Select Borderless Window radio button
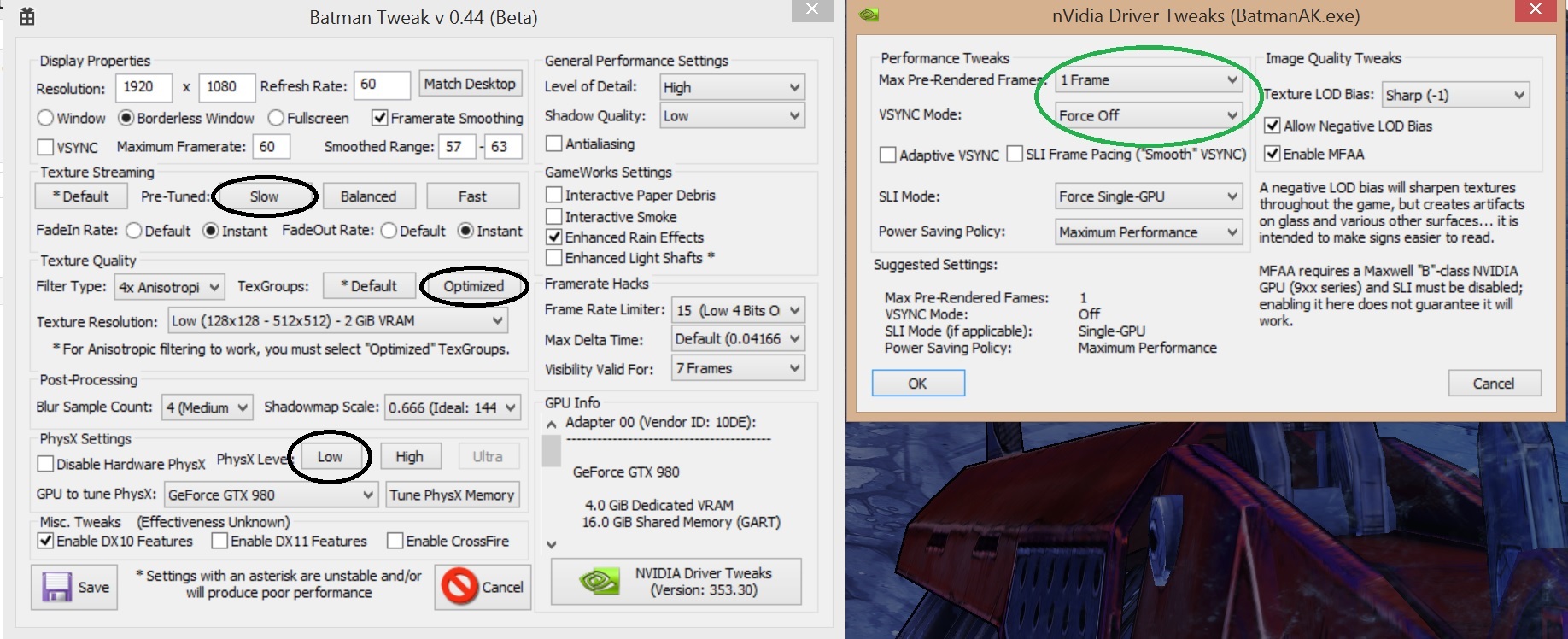This screenshot has width=1568, height=639. pos(126,118)
